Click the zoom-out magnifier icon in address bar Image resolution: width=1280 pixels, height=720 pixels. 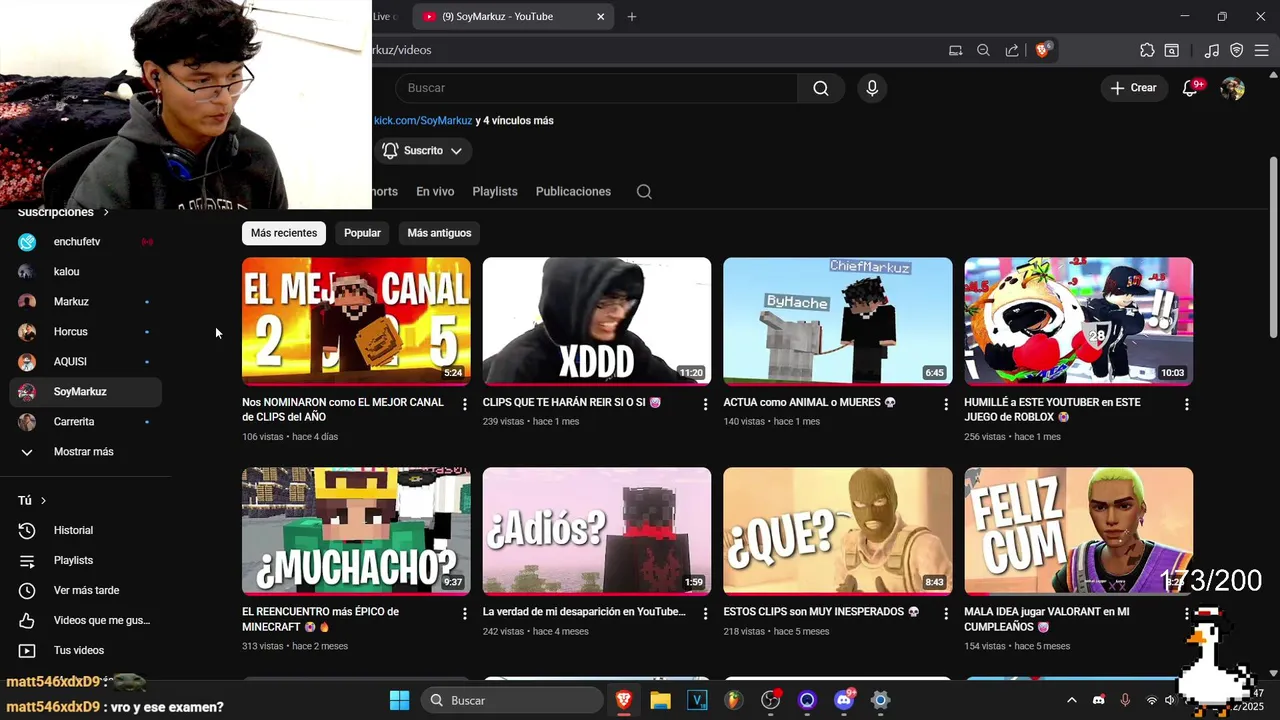[983, 50]
